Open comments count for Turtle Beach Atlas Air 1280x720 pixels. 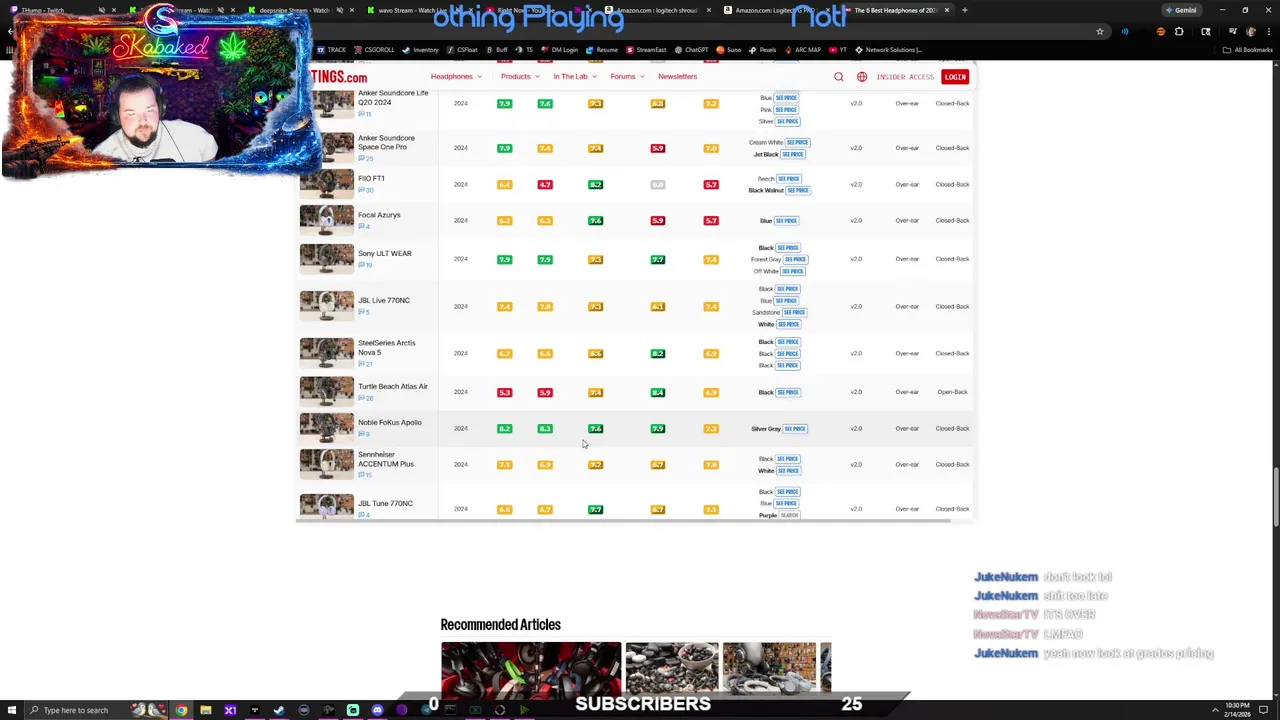click(x=366, y=398)
